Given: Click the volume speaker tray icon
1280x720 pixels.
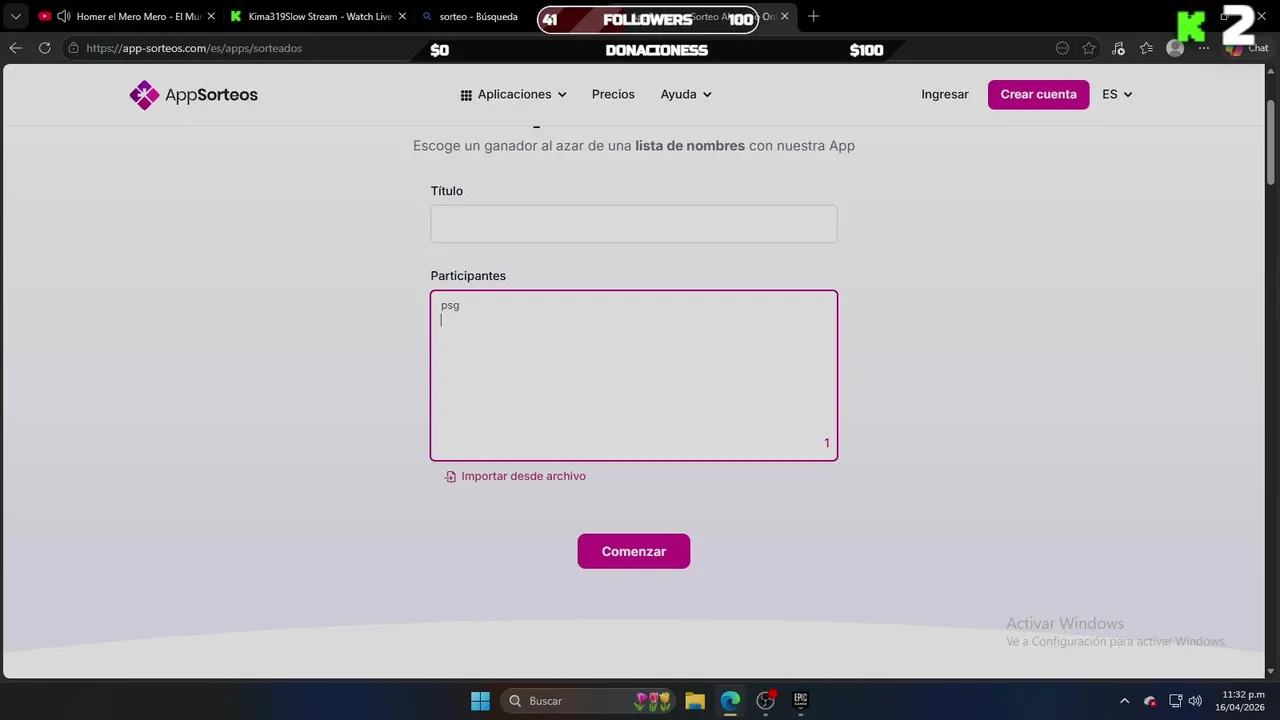Looking at the screenshot, I should pyautogui.click(x=1195, y=701).
